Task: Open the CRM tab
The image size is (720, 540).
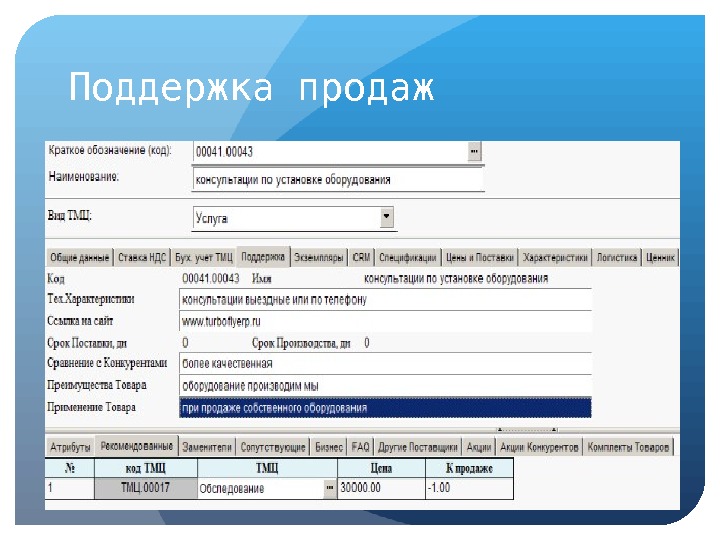Action: 361,258
